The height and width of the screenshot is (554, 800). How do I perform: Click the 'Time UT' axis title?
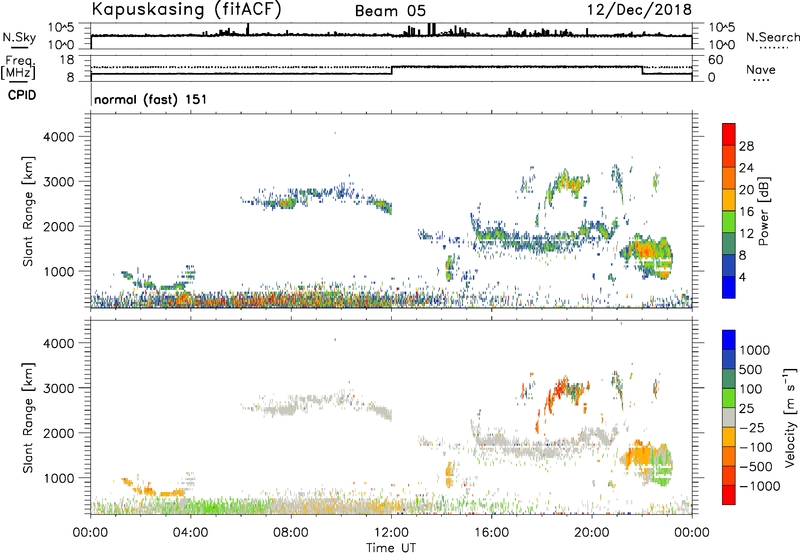[391, 548]
